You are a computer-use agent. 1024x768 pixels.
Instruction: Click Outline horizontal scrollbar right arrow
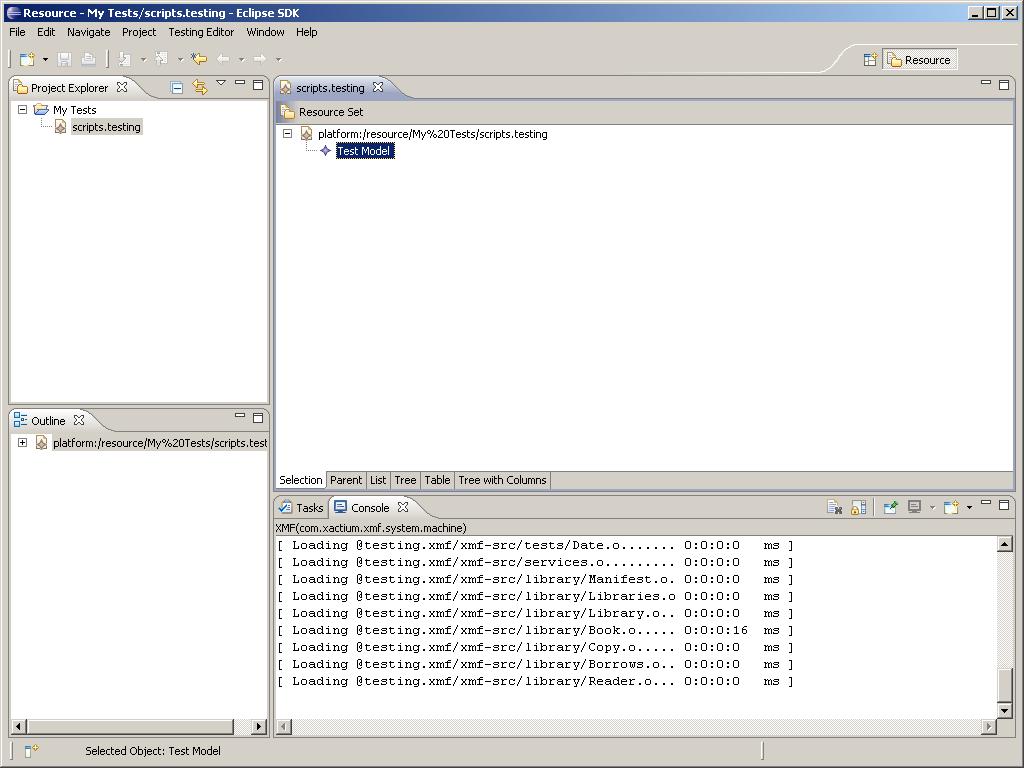pos(259,726)
